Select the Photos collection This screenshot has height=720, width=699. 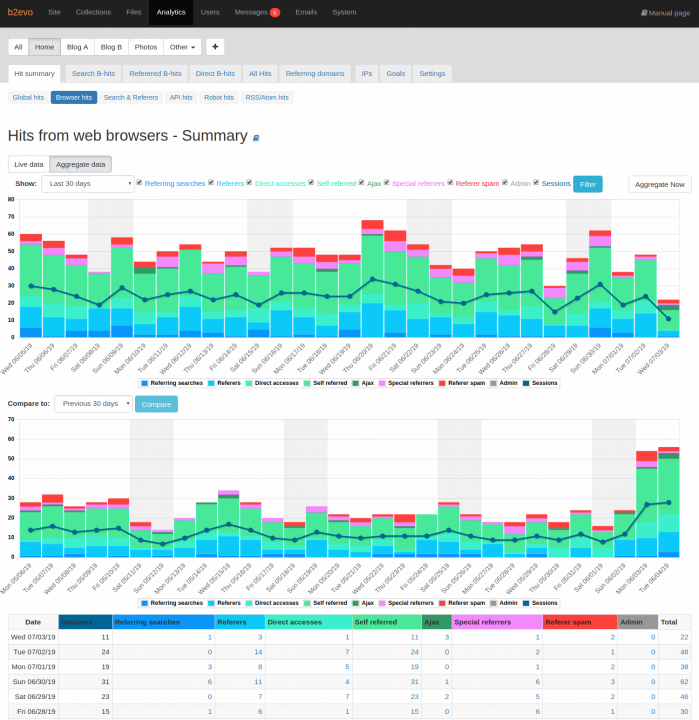(x=146, y=47)
